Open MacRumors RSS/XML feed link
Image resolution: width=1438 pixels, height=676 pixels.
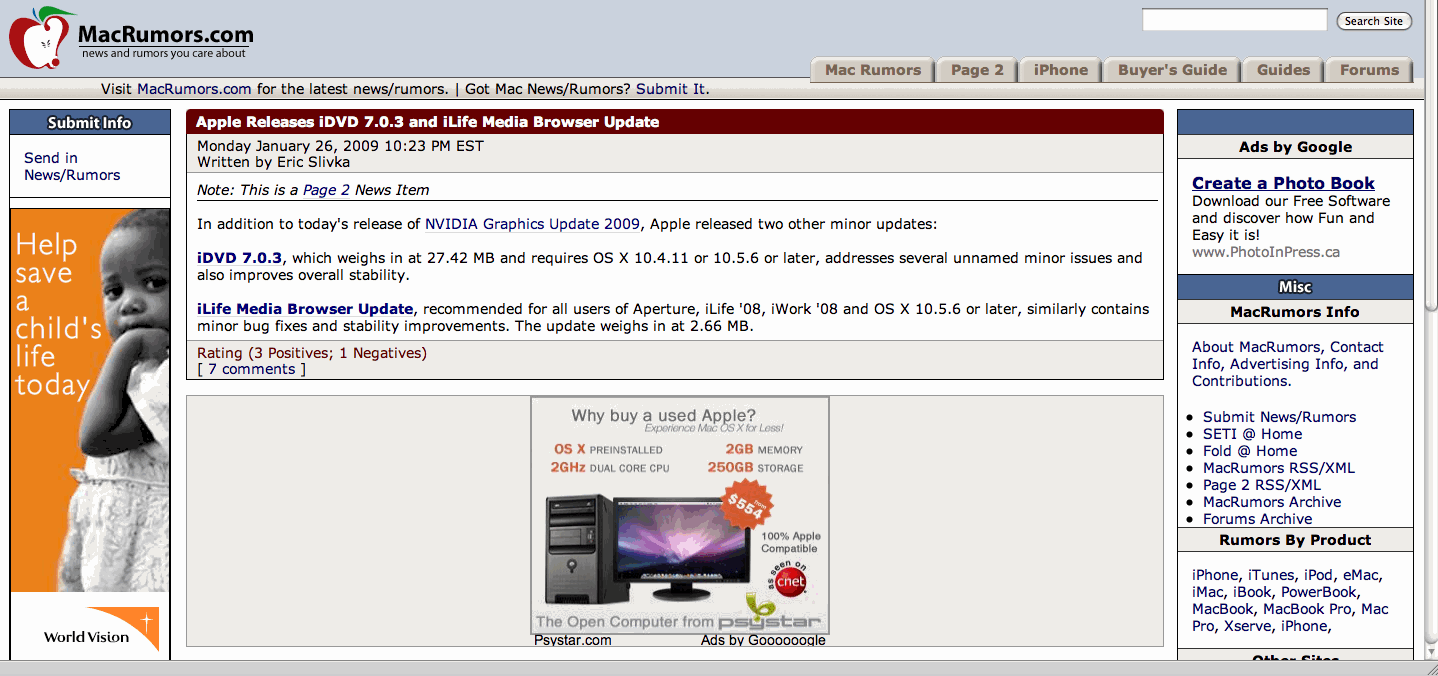pos(1279,468)
